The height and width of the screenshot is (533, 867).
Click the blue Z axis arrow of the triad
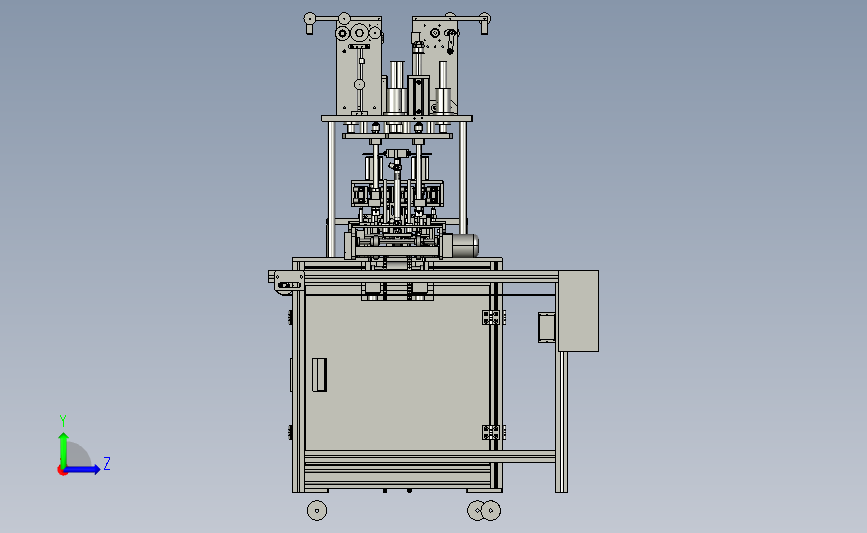coord(83,470)
